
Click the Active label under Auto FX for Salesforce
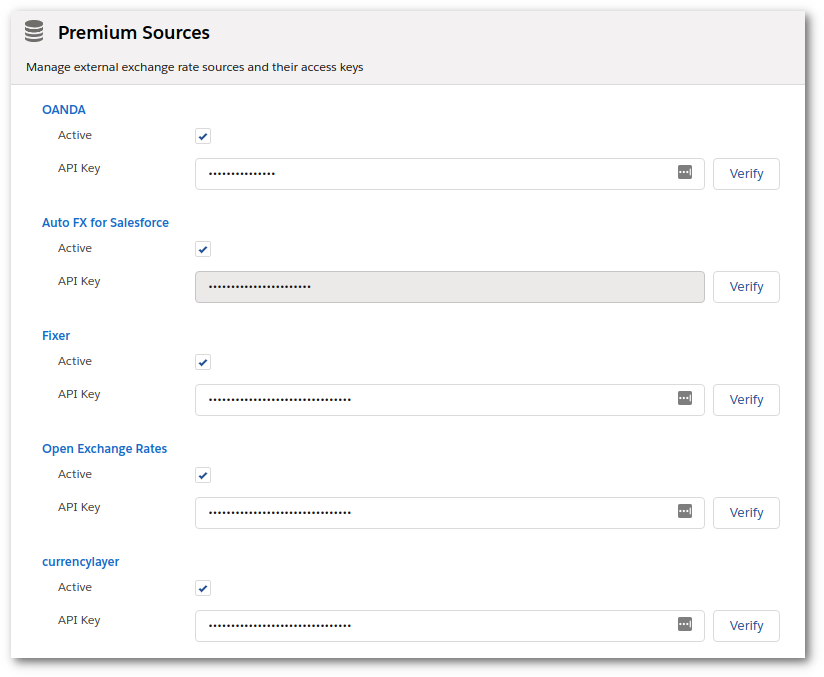click(75, 248)
